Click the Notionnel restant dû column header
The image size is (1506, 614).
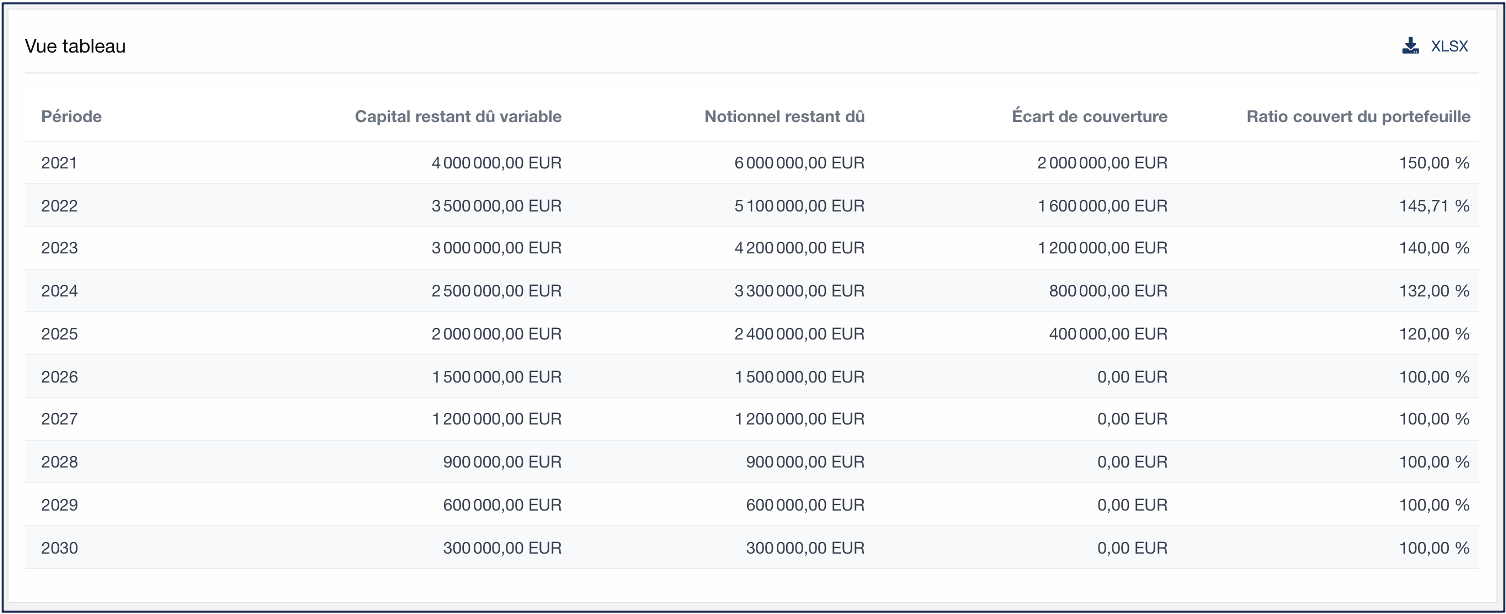click(784, 116)
